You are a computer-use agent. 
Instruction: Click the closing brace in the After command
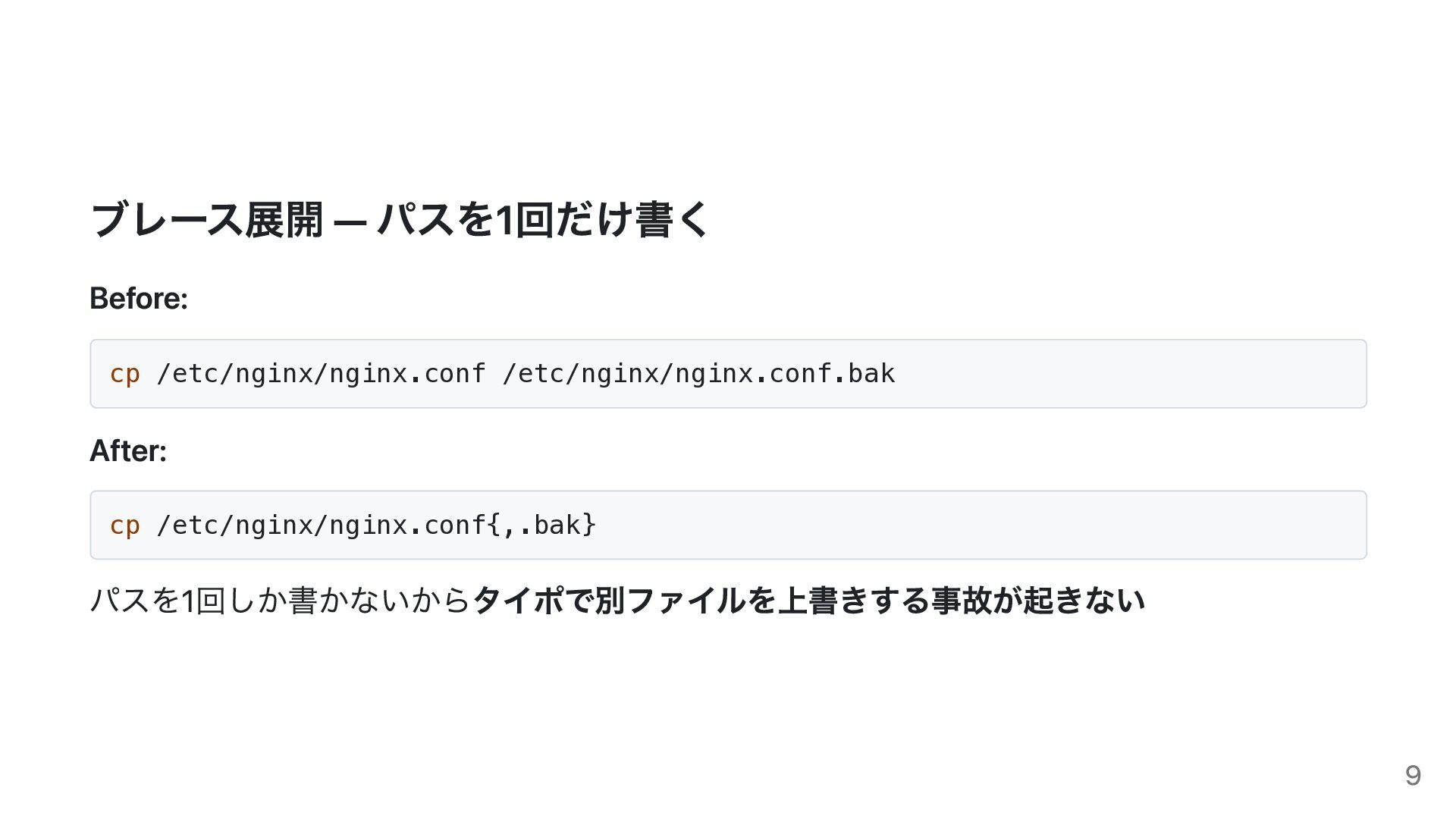click(x=589, y=526)
